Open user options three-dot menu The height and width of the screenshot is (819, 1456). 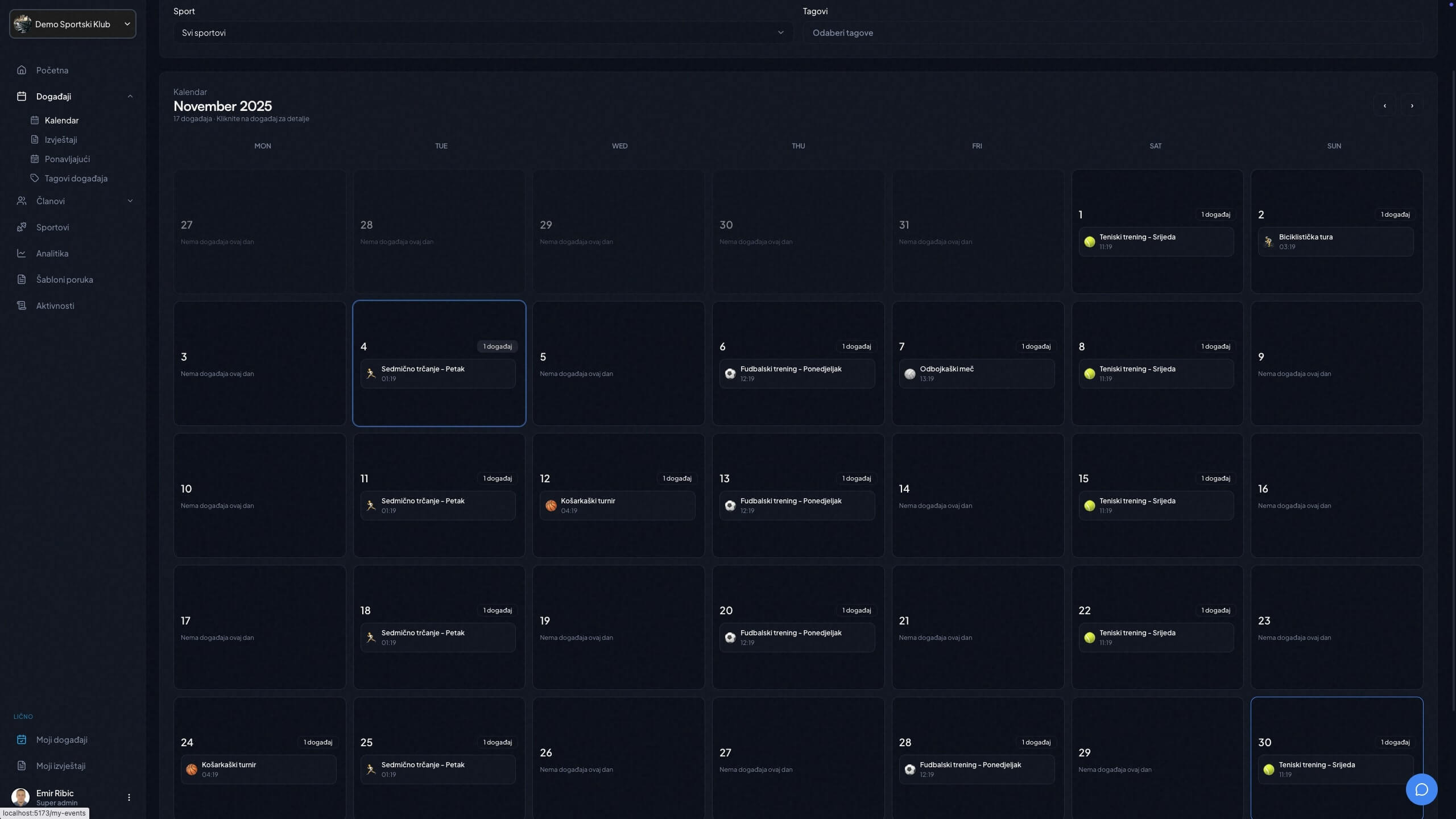click(129, 797)
